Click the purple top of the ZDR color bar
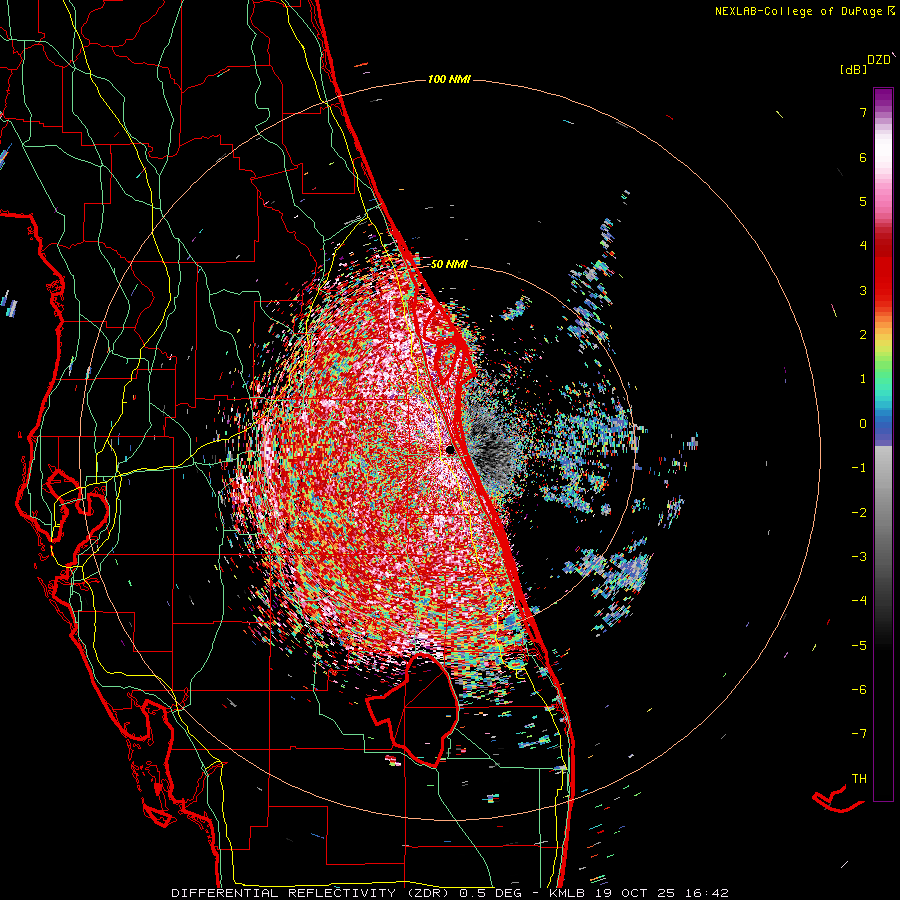This screenshot has height=900, width=900. (x=883, y=99)
